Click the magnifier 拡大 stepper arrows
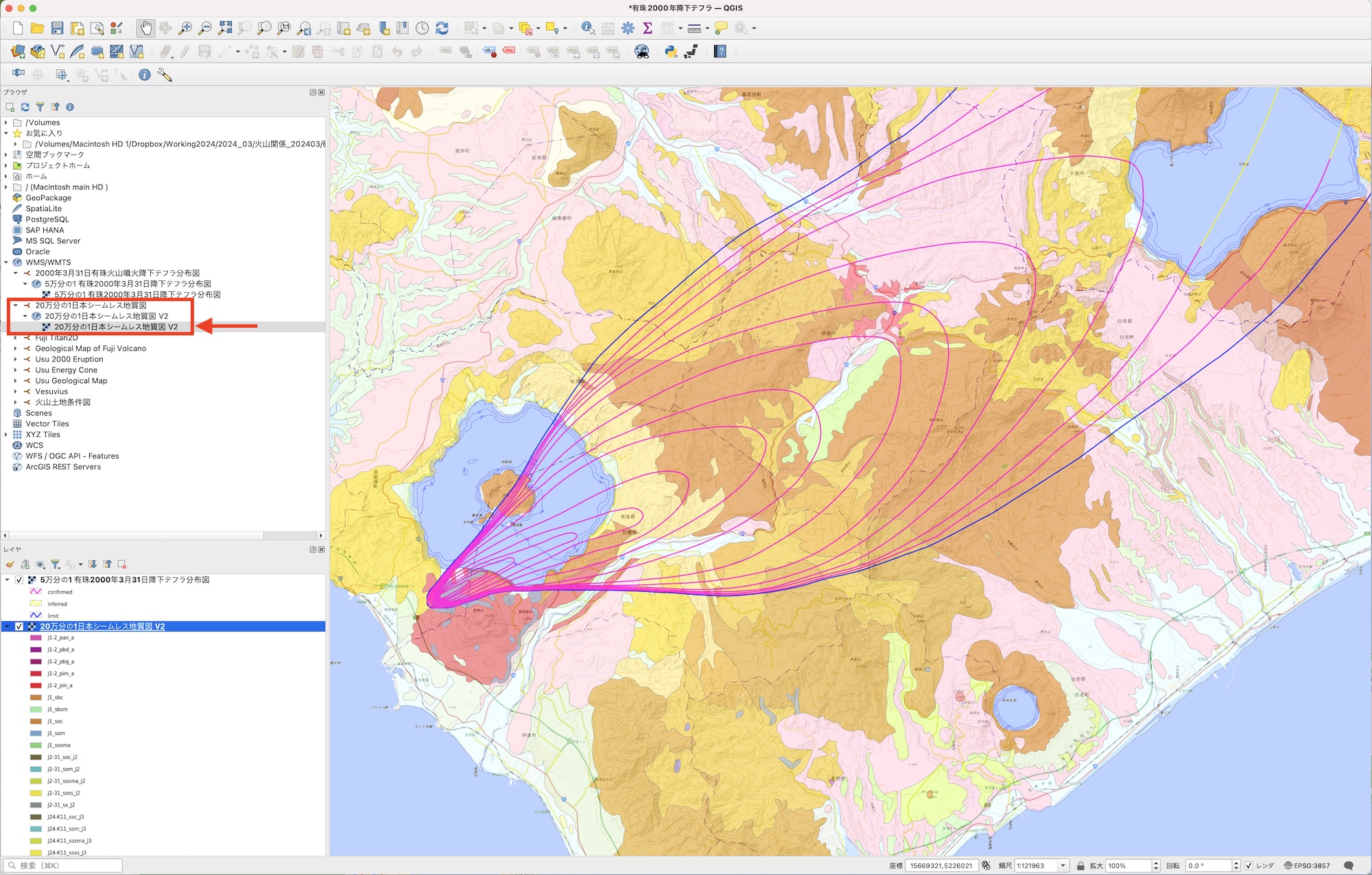Viewport: 1372px width, 875px height. coord(1155,865)
